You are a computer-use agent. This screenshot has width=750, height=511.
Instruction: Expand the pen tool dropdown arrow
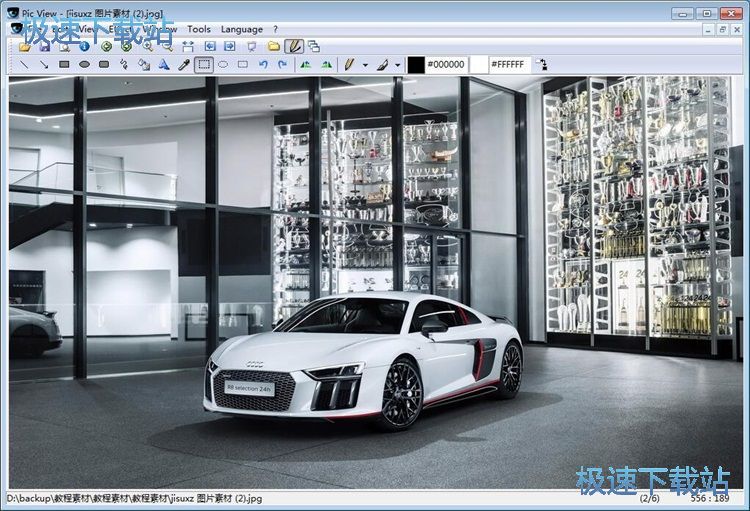[365, 64]
